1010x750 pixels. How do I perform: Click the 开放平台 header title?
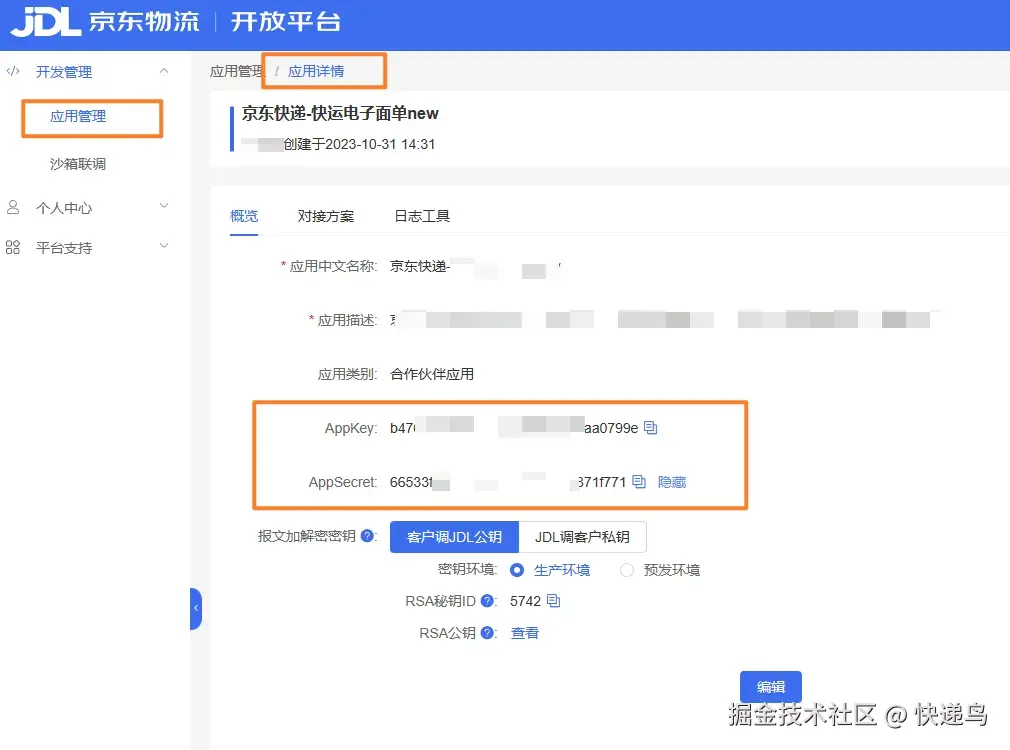[286, 22]
